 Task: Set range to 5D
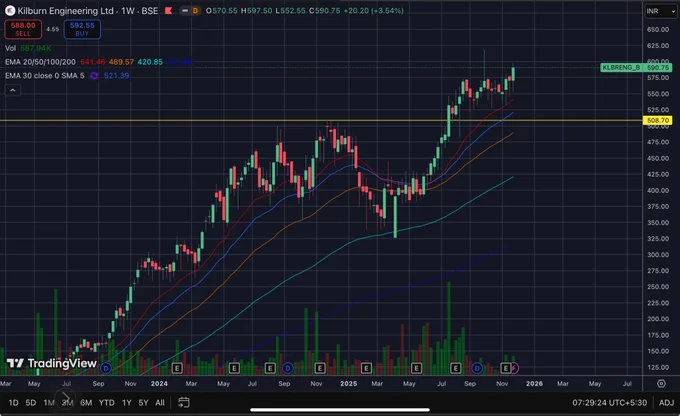tap(31, 403)
